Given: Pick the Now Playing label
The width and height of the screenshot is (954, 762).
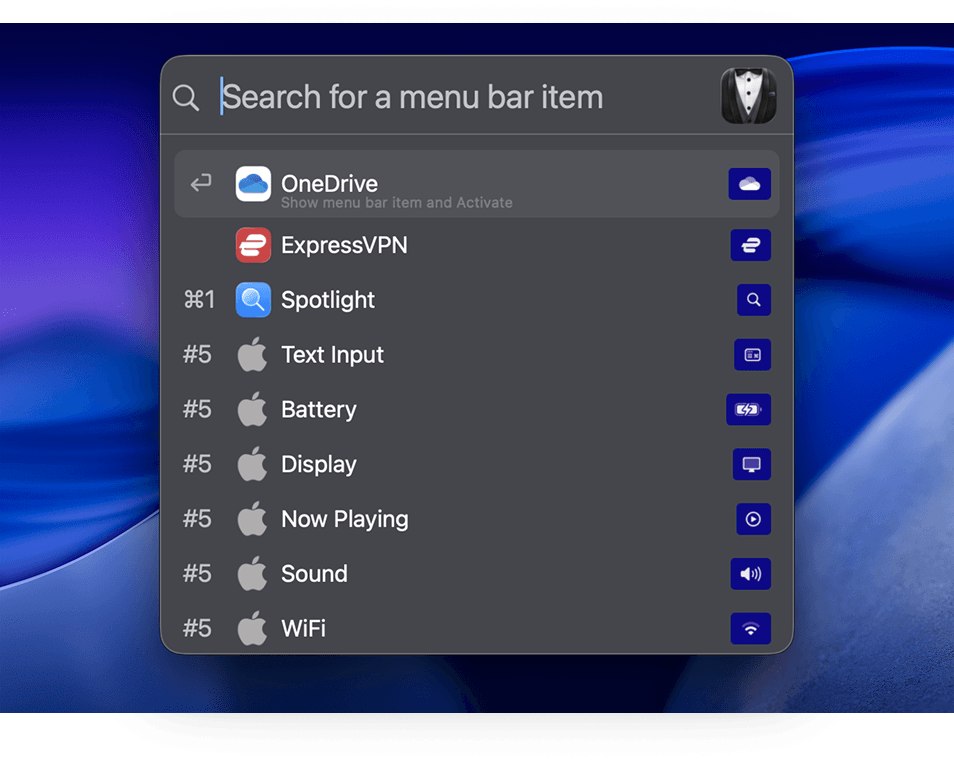Looking at the screenshot, I should coord(344,519).
